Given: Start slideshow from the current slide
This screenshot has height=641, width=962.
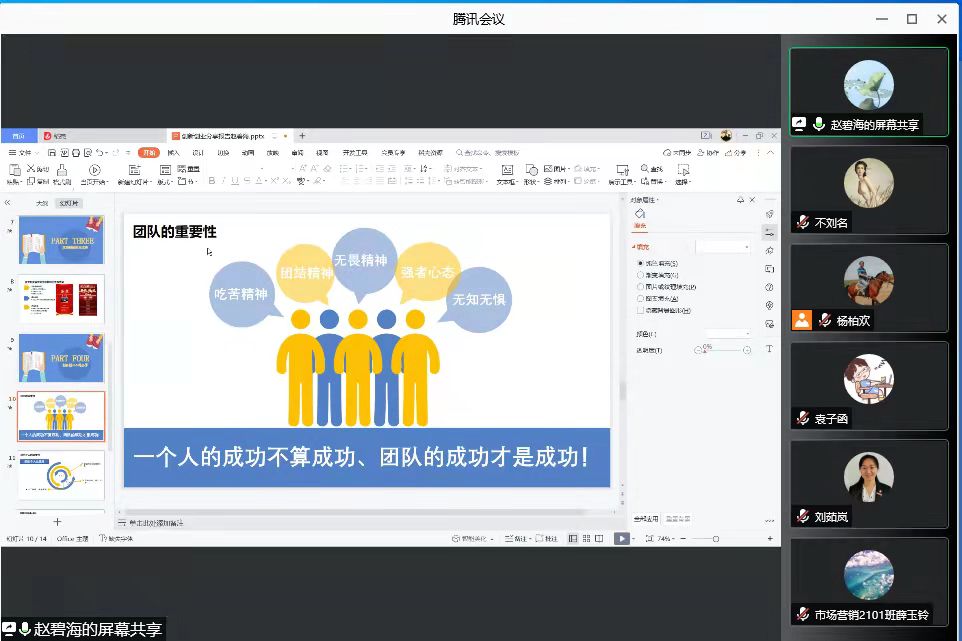Looking at the screenshot, I should click(94, 170).
